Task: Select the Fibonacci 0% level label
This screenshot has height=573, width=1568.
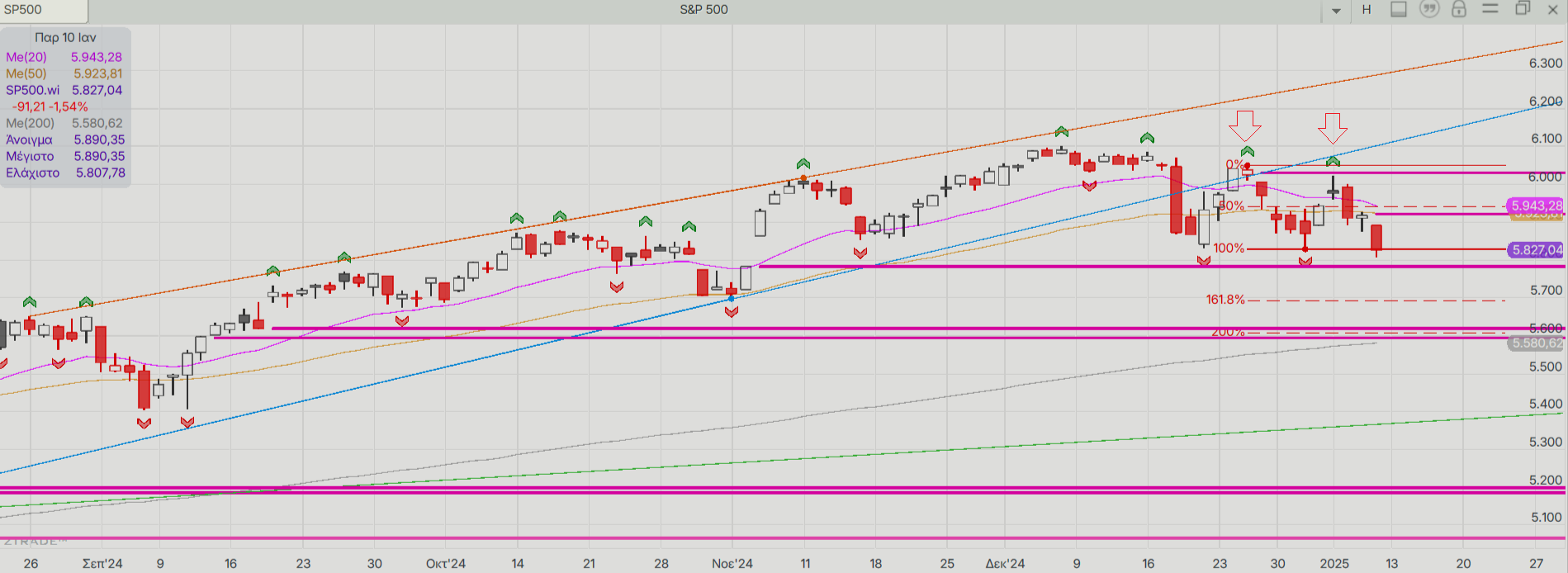Action: point(1234,164)
